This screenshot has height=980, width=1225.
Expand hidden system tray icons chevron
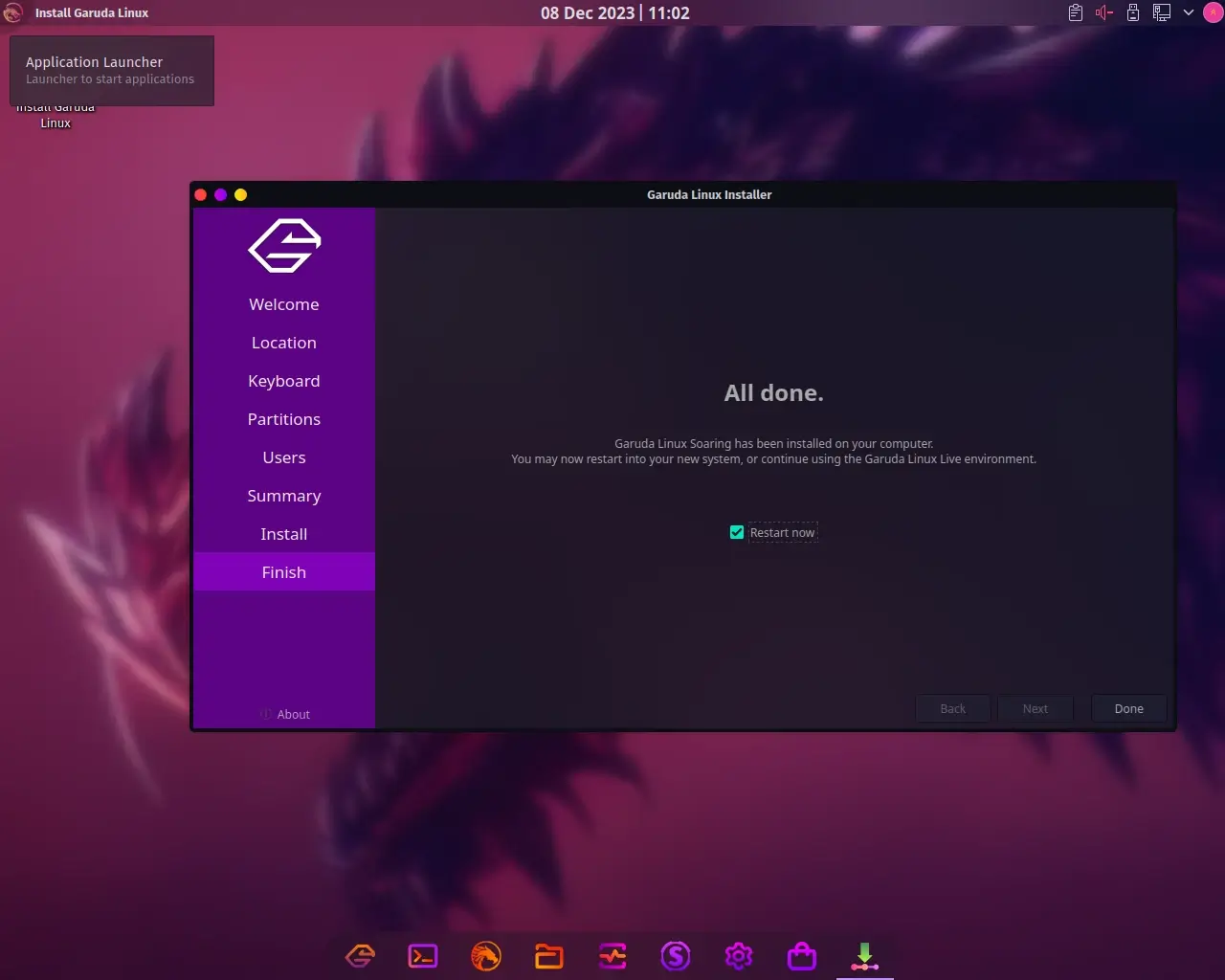[1189, 12]
